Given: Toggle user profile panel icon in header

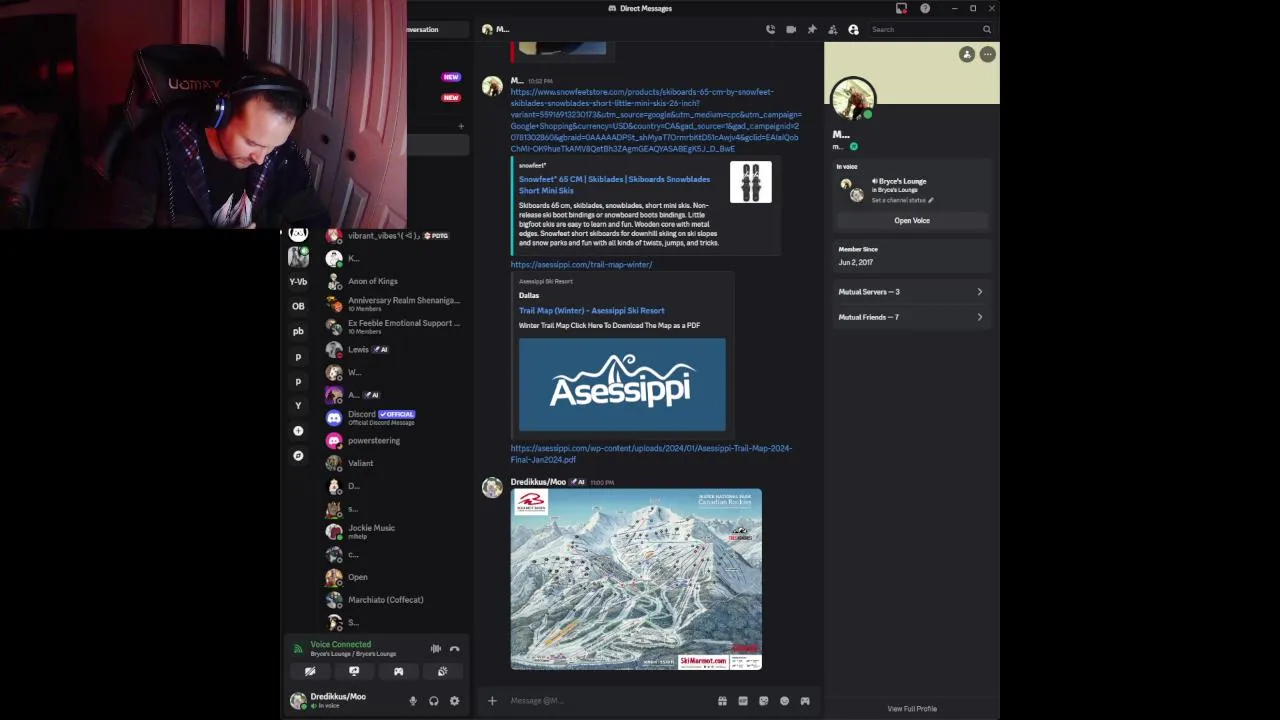Looking at the screenshot, I should pyautogui.click(x=853, y=30).
